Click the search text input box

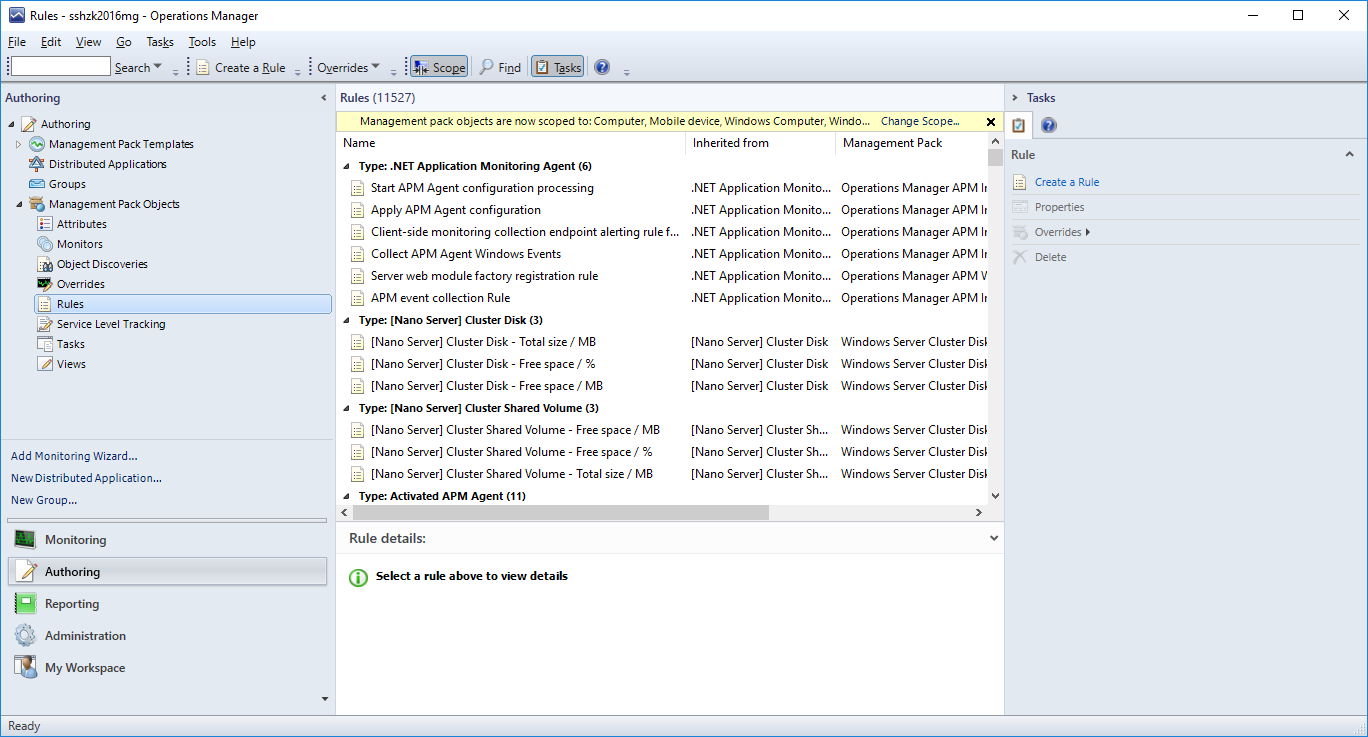[60, 67]
